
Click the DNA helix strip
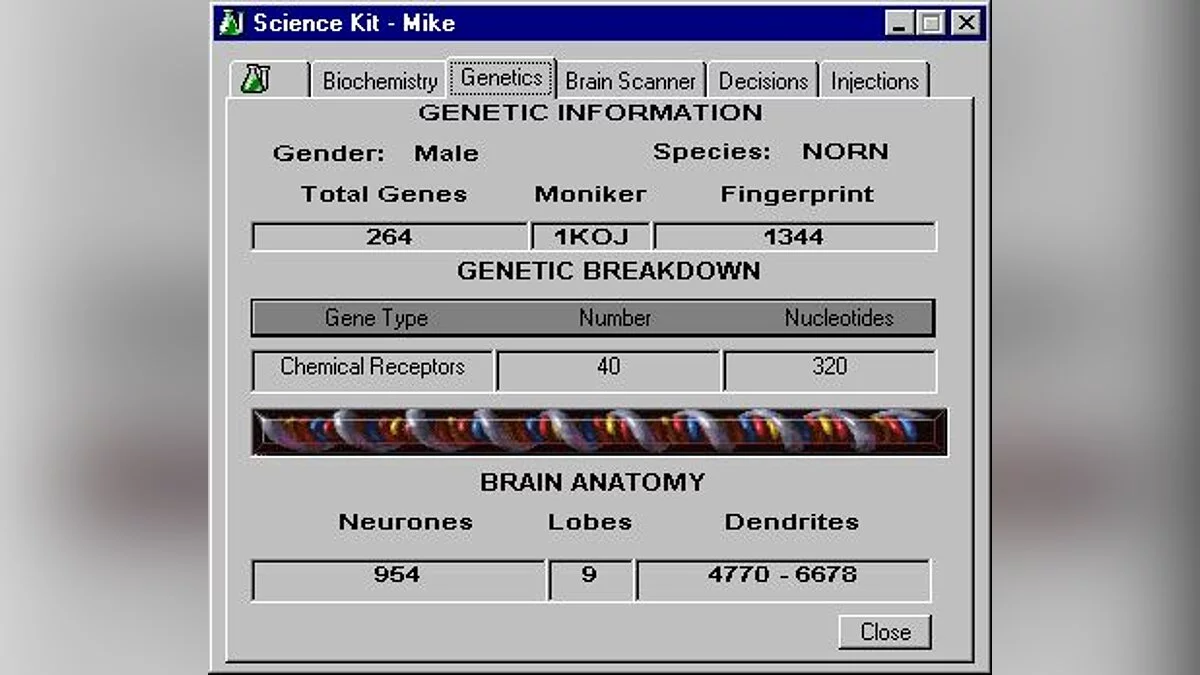(x=598, y=431)
